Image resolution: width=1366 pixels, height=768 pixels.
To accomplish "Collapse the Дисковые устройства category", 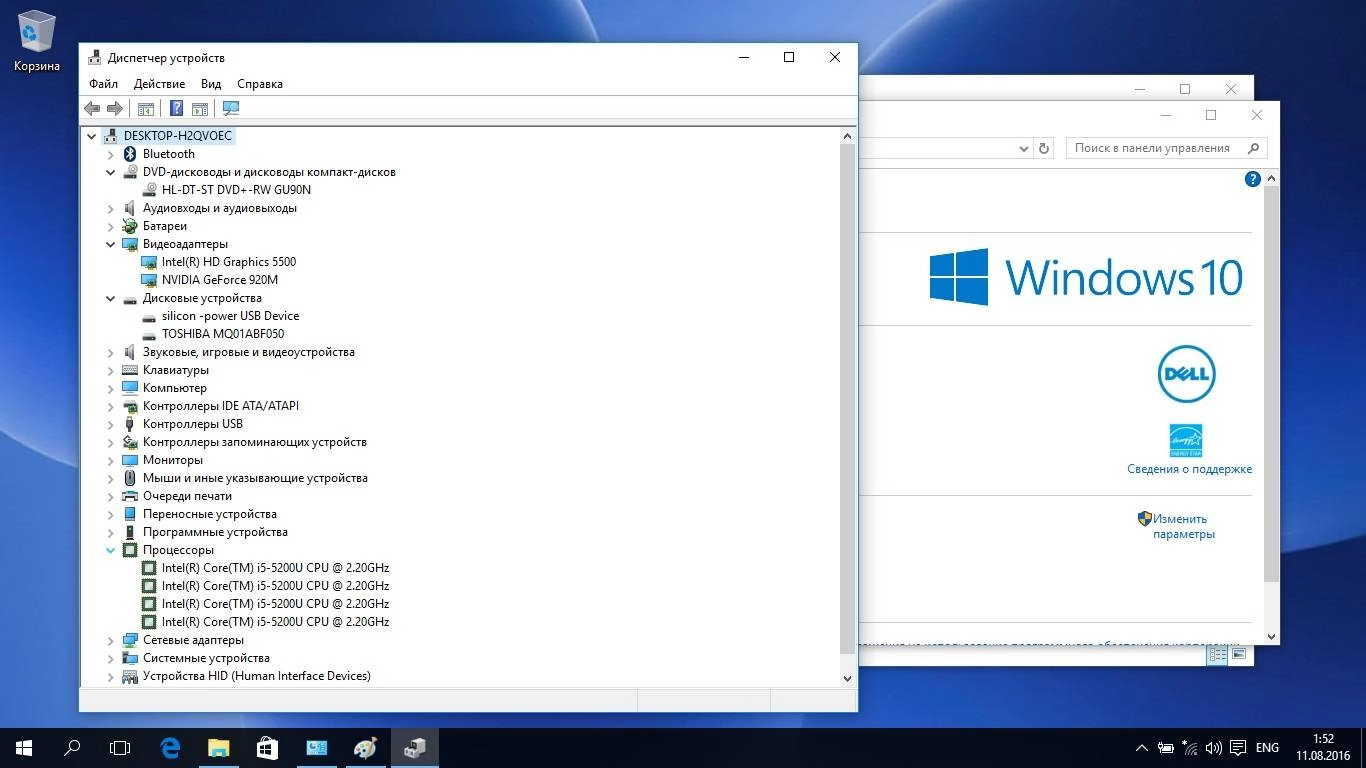I will (111, 298).
